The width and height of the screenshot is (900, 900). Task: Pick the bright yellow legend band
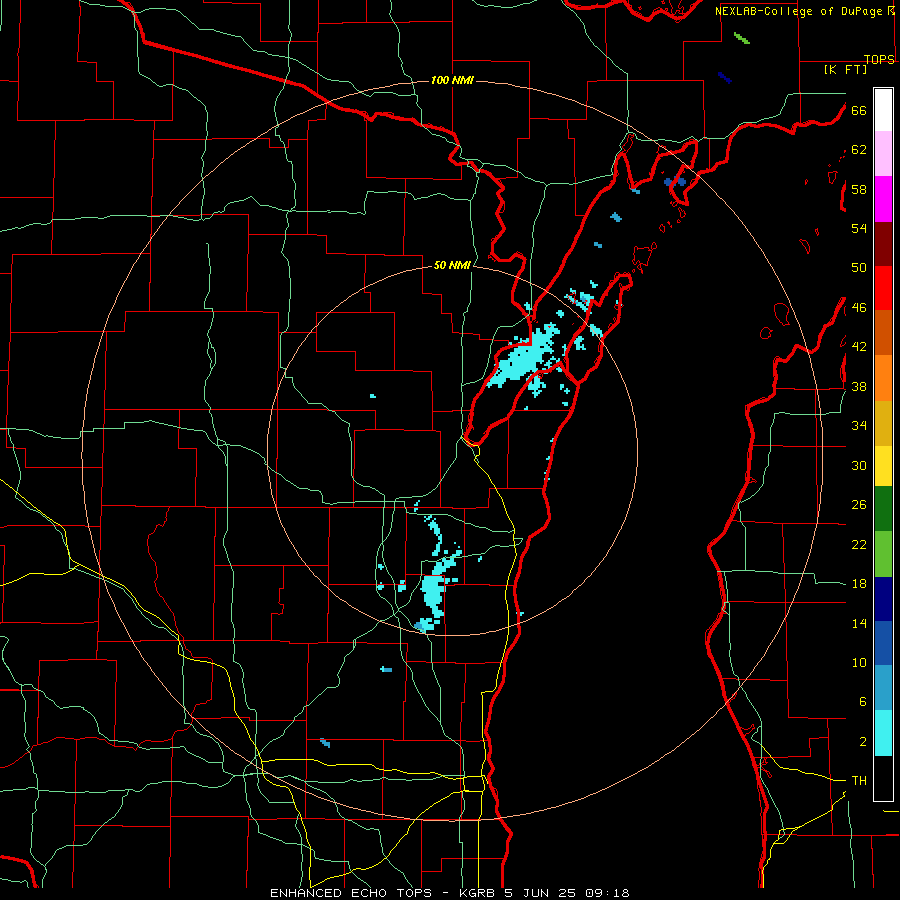pyautogui.click(x=883, y=465)
